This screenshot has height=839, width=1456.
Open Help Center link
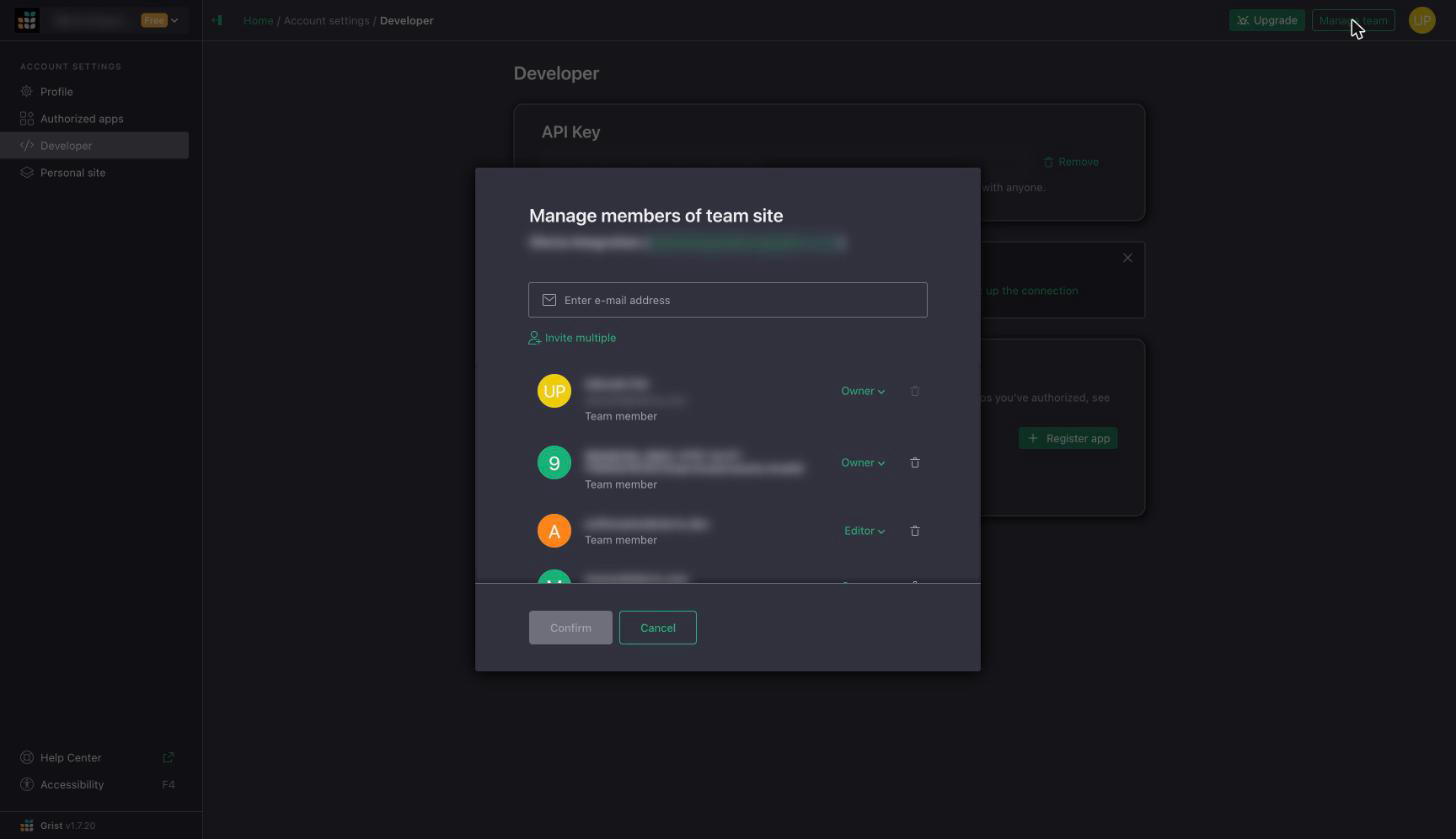70,757
